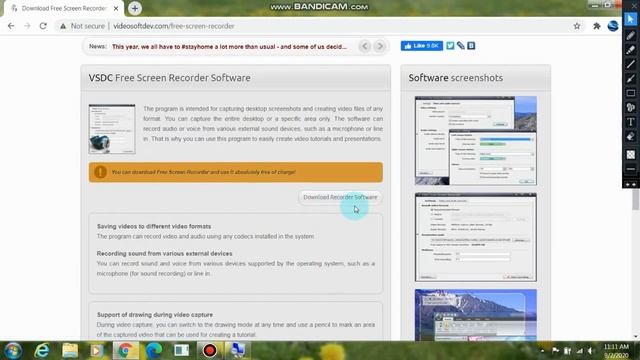This screenshot has width=640, height=360.
Task: Collapse the Bandicam drawing toolbar
Action: point(631,184)
